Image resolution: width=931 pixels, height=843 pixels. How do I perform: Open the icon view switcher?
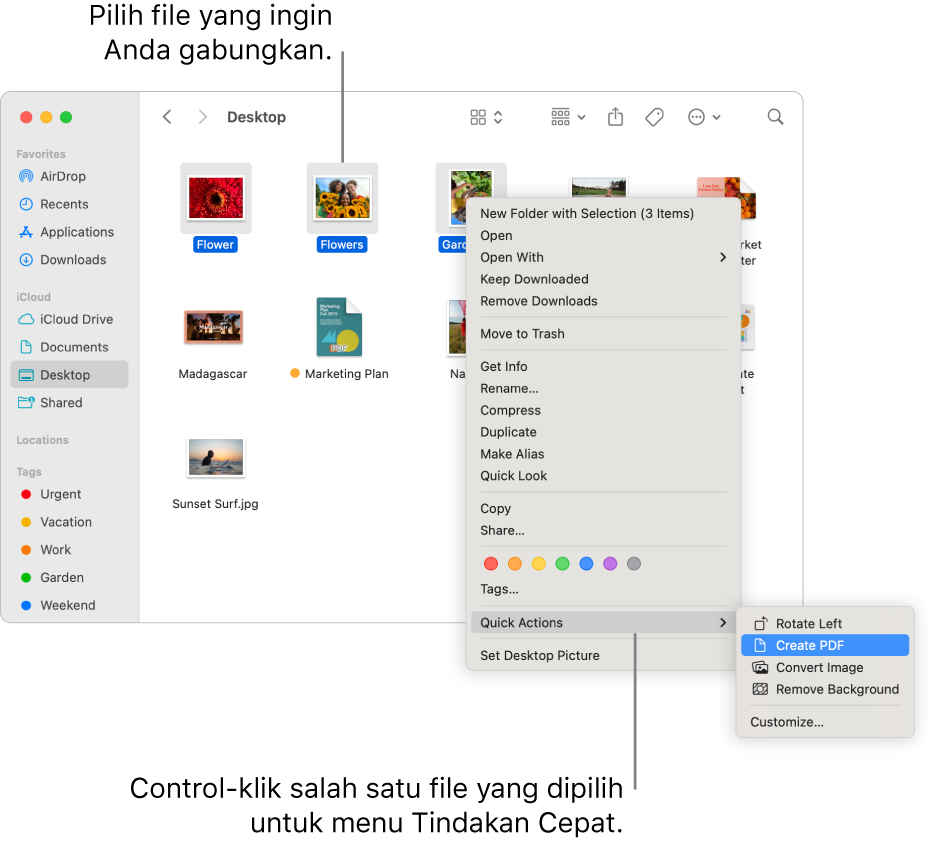point(486,117)
